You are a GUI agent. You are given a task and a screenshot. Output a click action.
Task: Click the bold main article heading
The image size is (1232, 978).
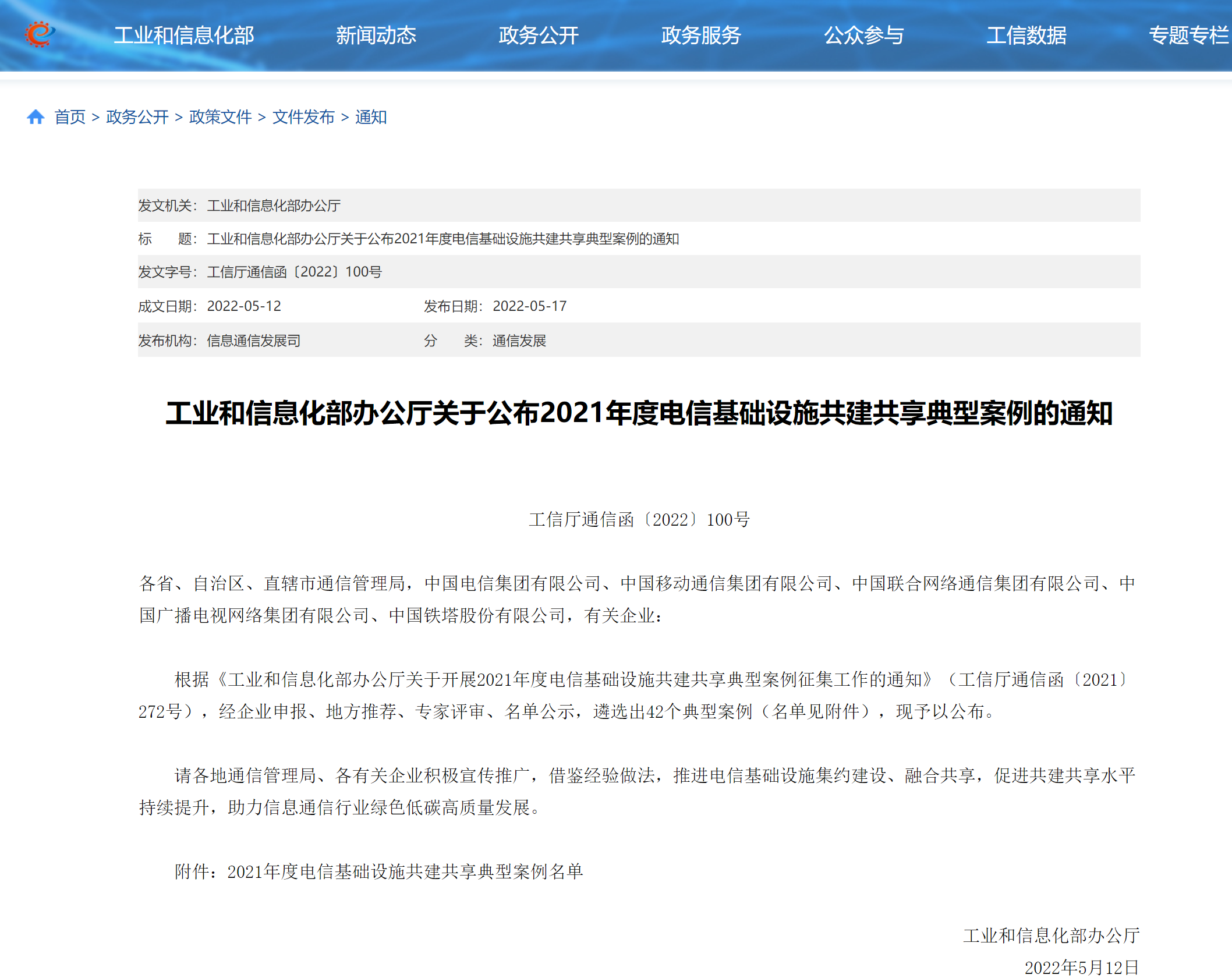[639, 413]
